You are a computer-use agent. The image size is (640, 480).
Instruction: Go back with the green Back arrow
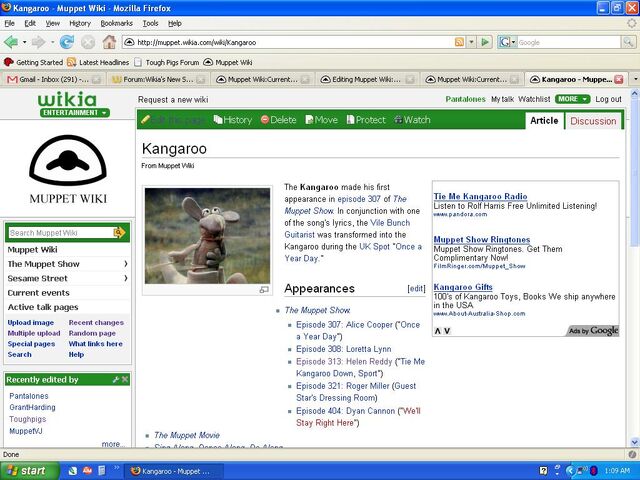click(11, 42)
